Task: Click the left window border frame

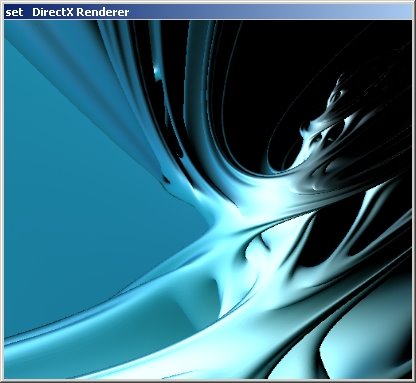Action: [2, 200]
